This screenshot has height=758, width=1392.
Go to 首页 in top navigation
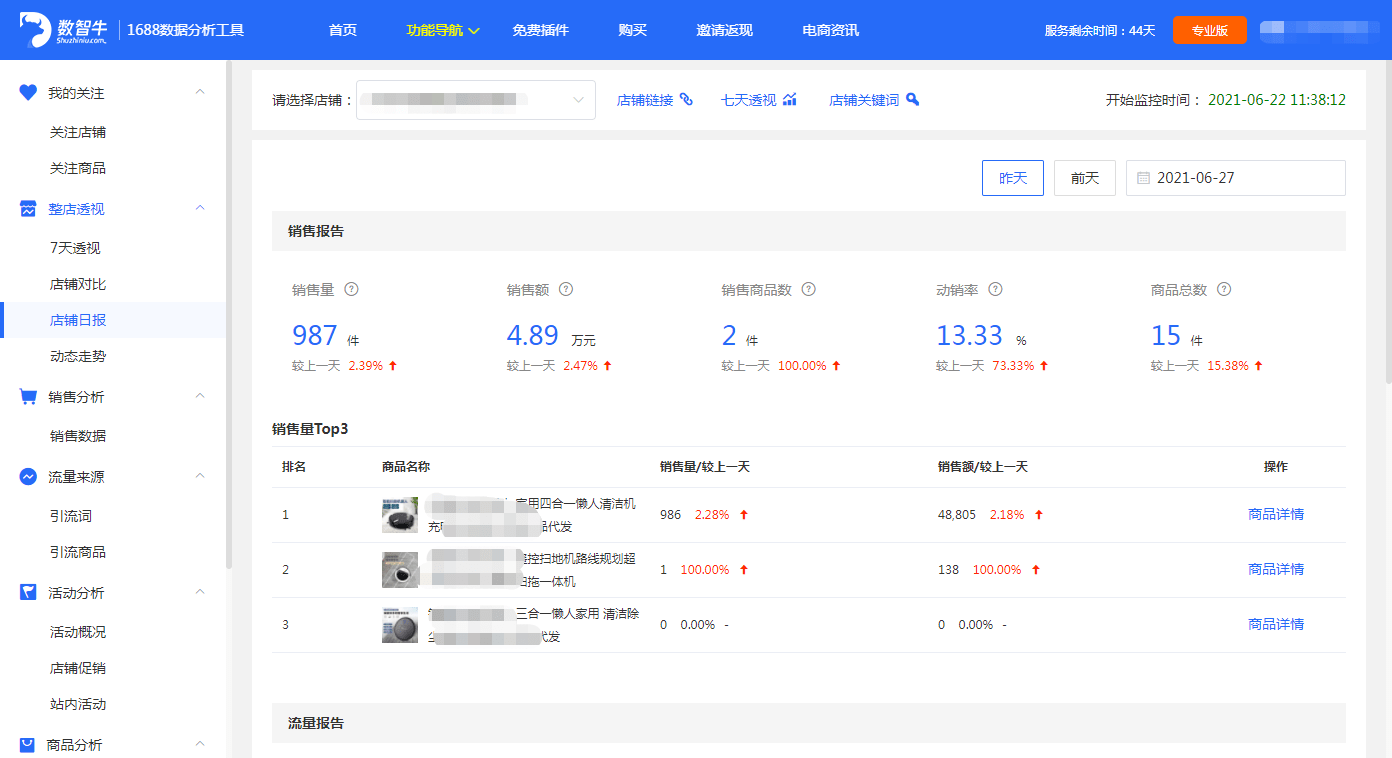(343, 30)
